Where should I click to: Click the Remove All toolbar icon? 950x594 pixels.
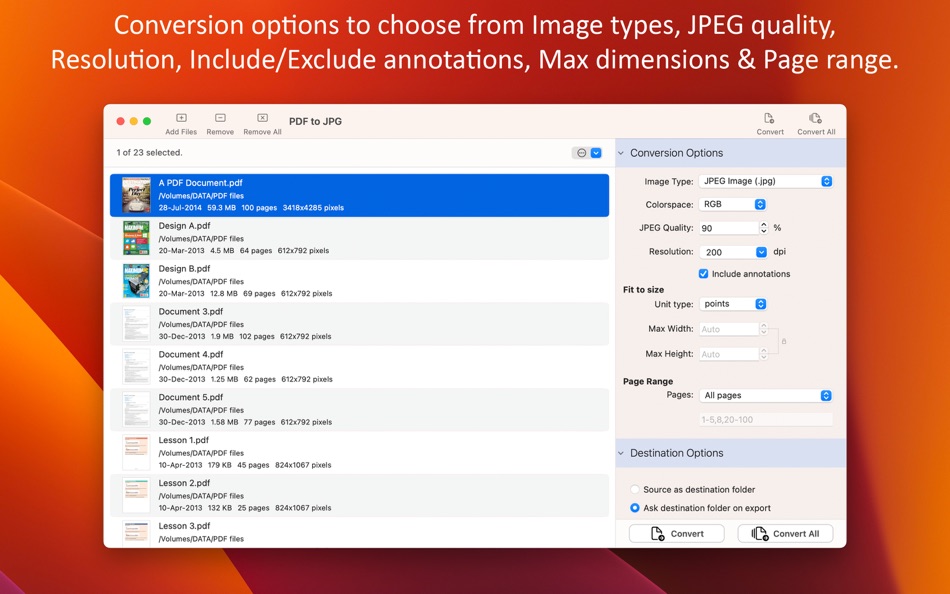pos(262,118)
